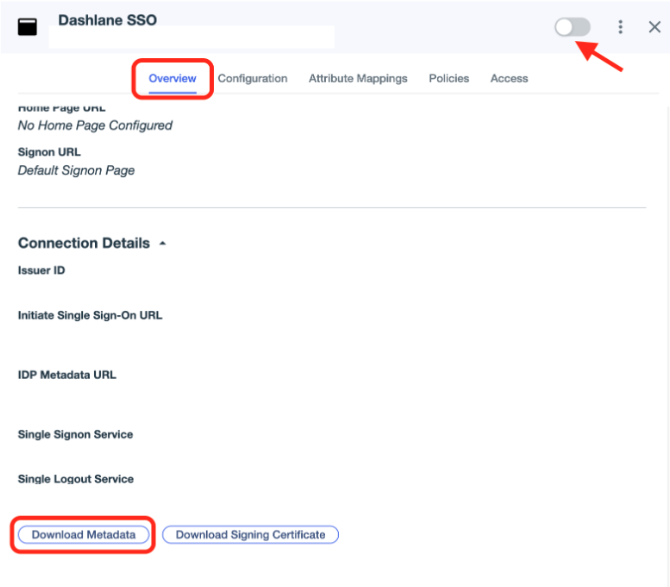Open the Access tab
The height and width of the screenshot is (587, 670).
(x=509, y=79)
